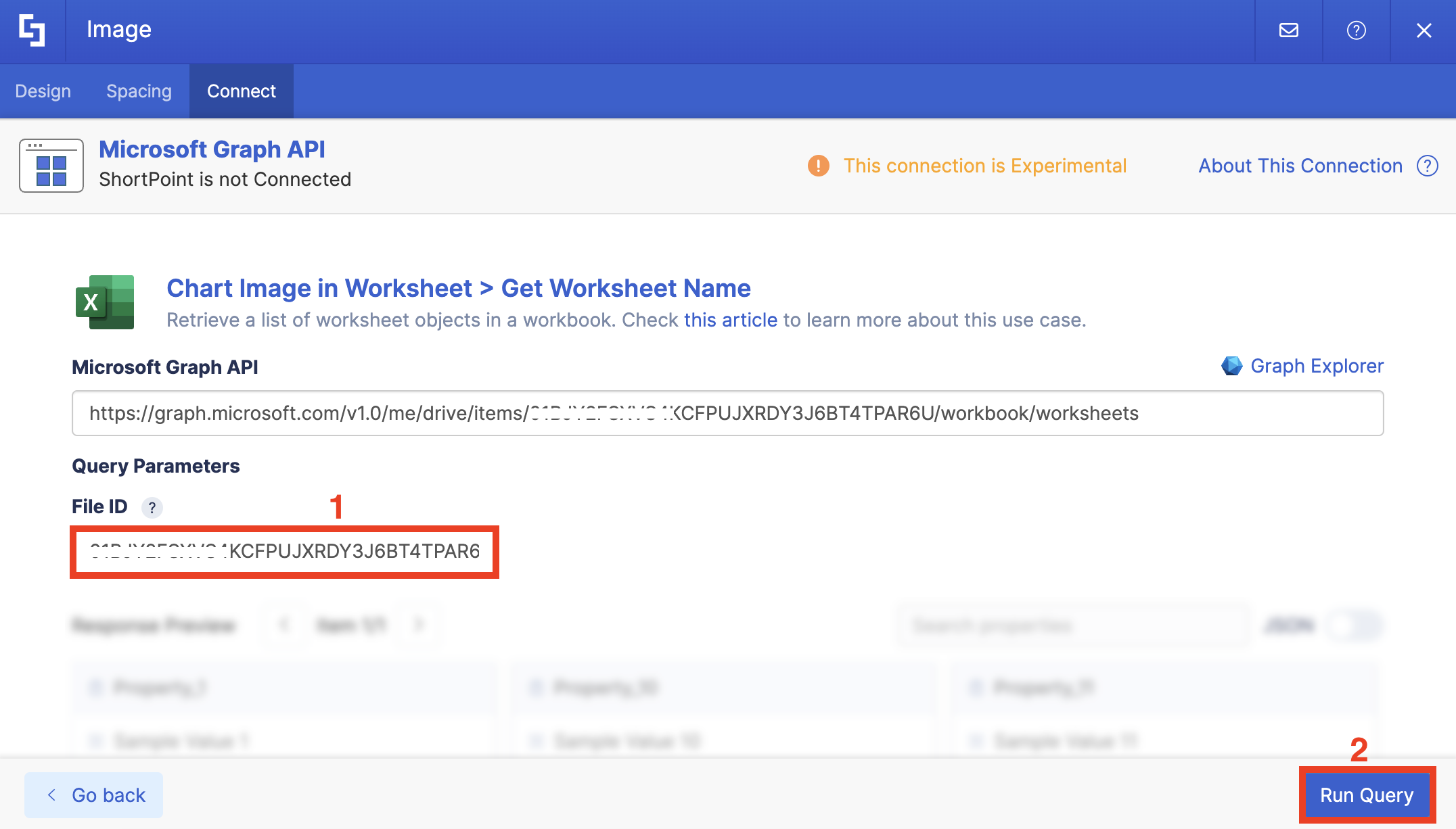Switch to the Spacing tab
The height and width of the screenshot is (829, 1456).
pyautogui.click(x=139, y=91)
